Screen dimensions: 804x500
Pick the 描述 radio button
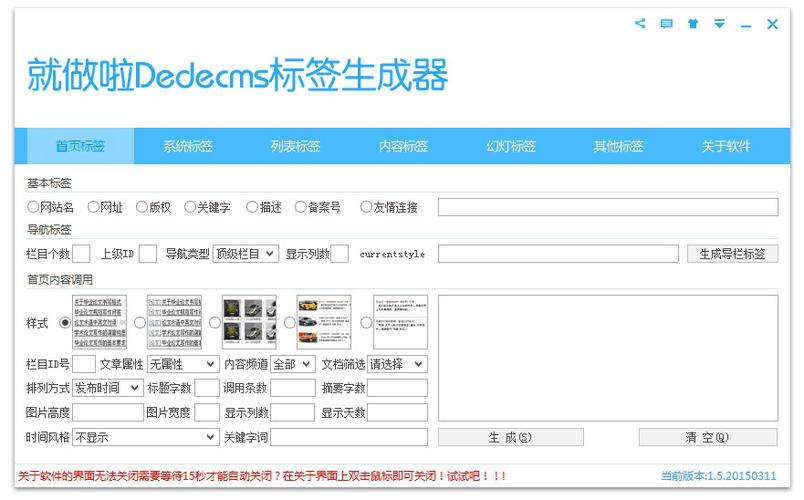(x=252, y=207)
